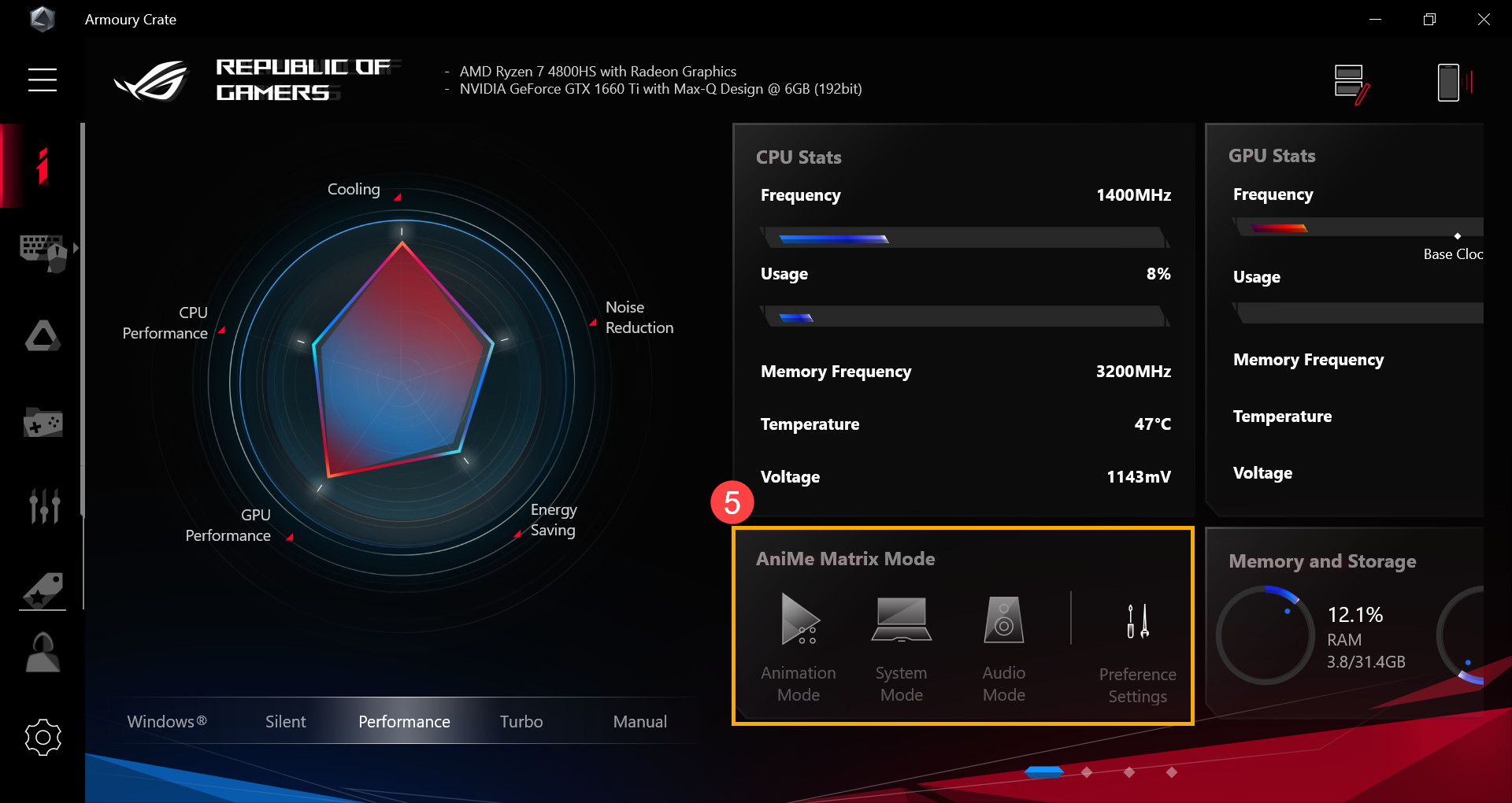Screen dimensions: 1512x803
Task: Click the 1143mV CPU voltage value
Action: click(x=1138, y=476)
